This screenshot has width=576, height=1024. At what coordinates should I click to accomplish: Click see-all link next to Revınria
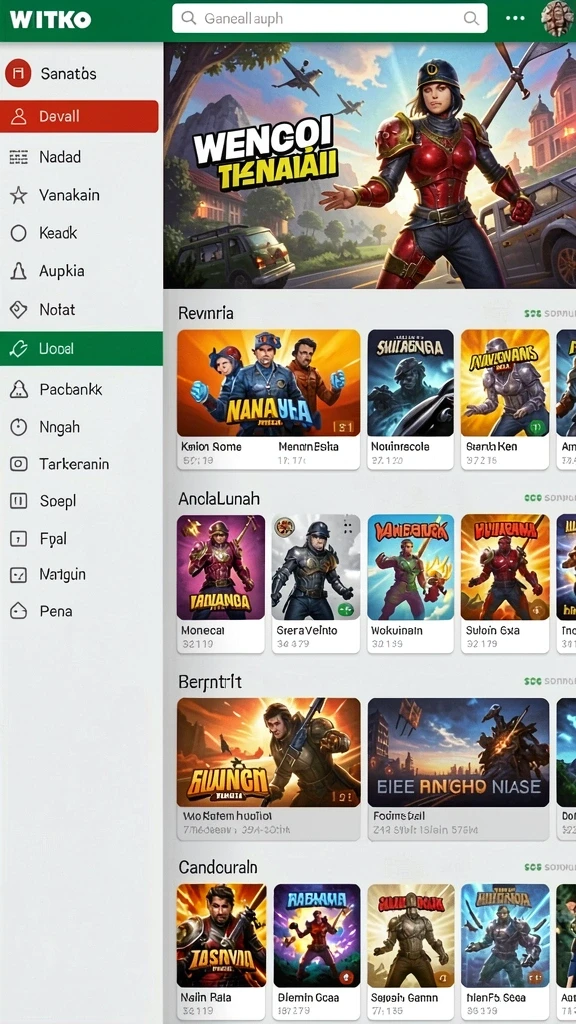(549, 314)
